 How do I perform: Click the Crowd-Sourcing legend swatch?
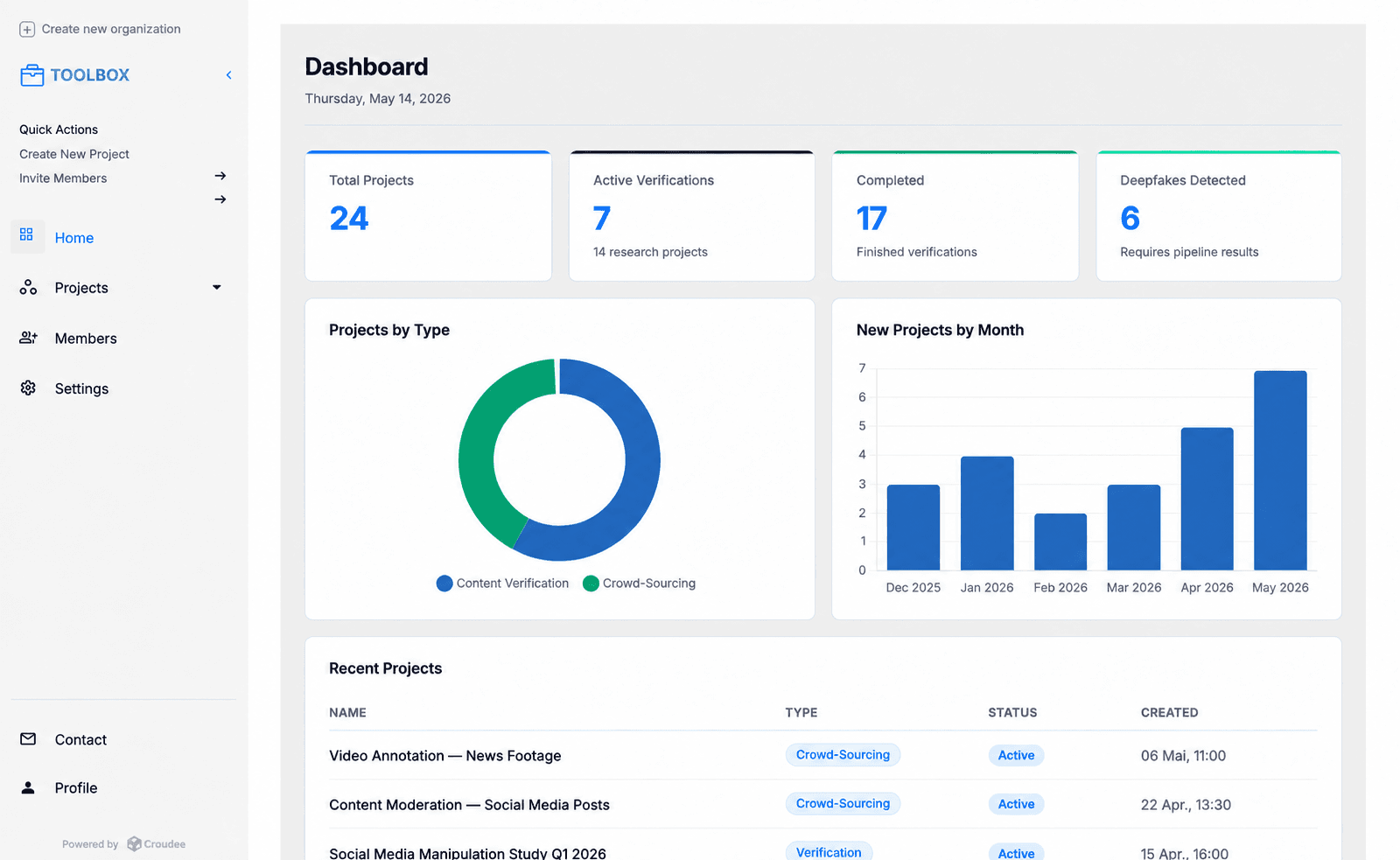coord(591,584)
